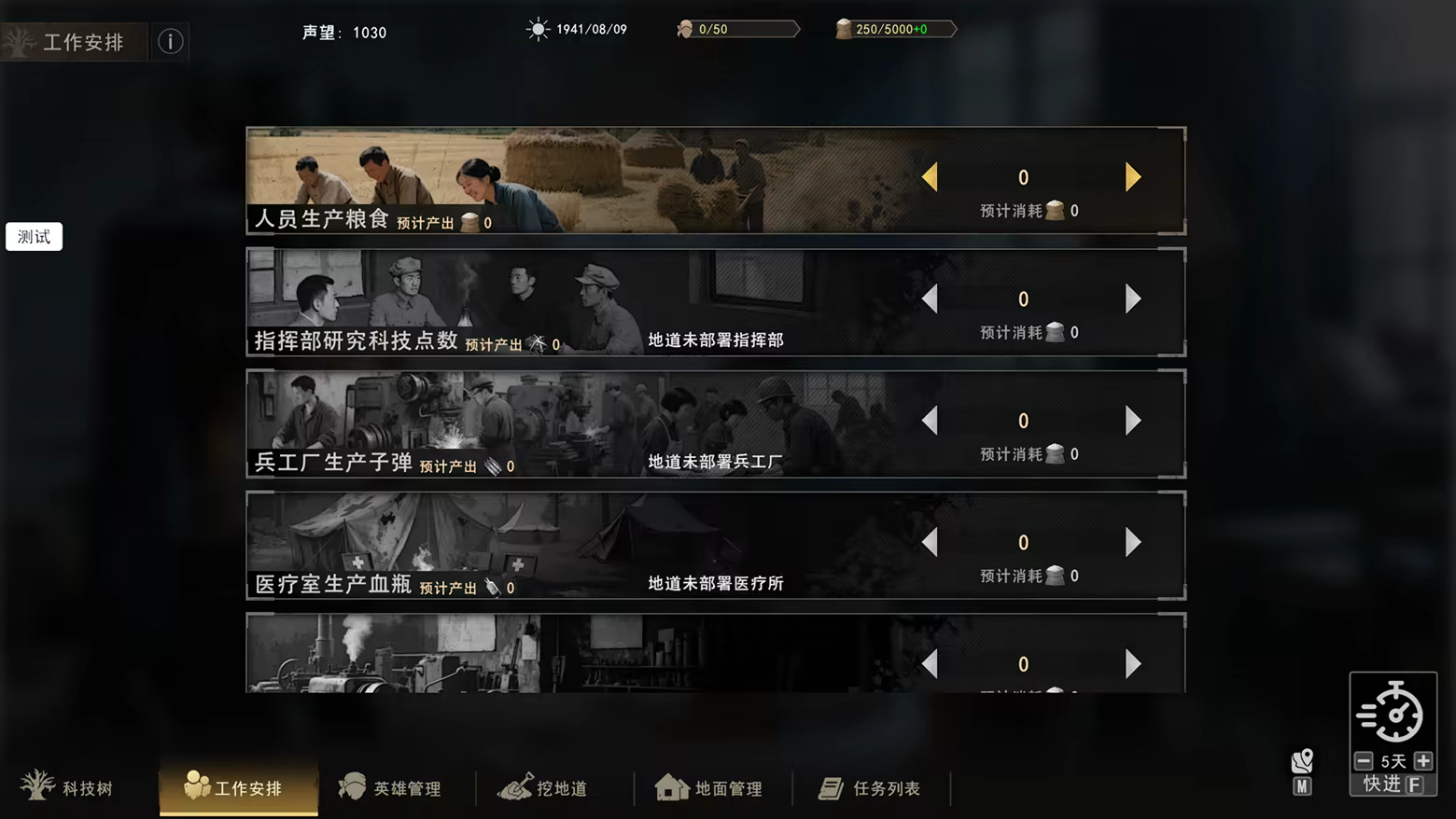Click the stopwatch fast-forward icon
This screenshot has width=1456, height=819.
point(1391,712)
